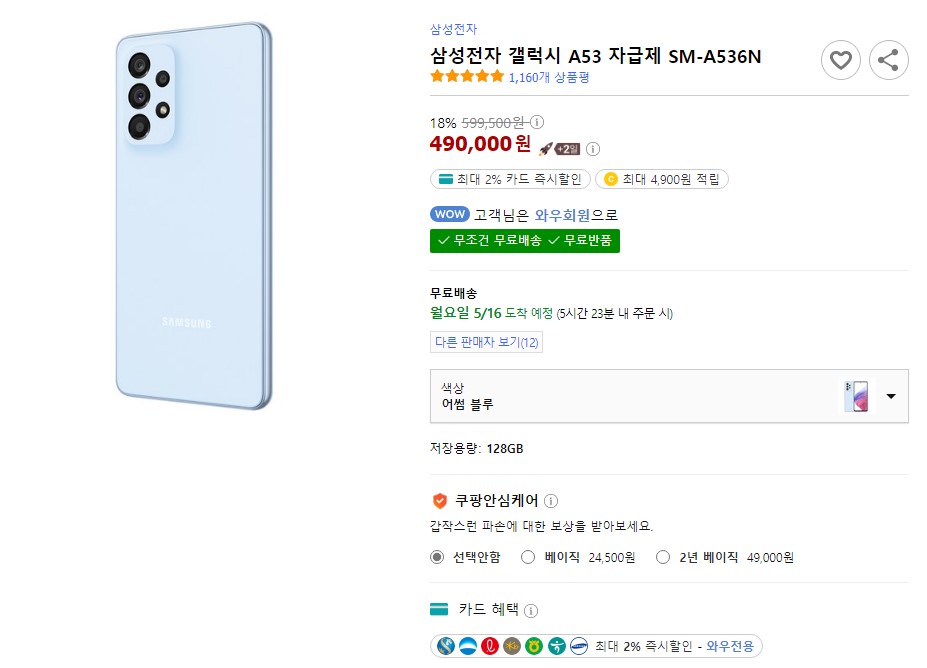
Task: Open the info tooltip beside 599,500원
Action: click(536, 122)
